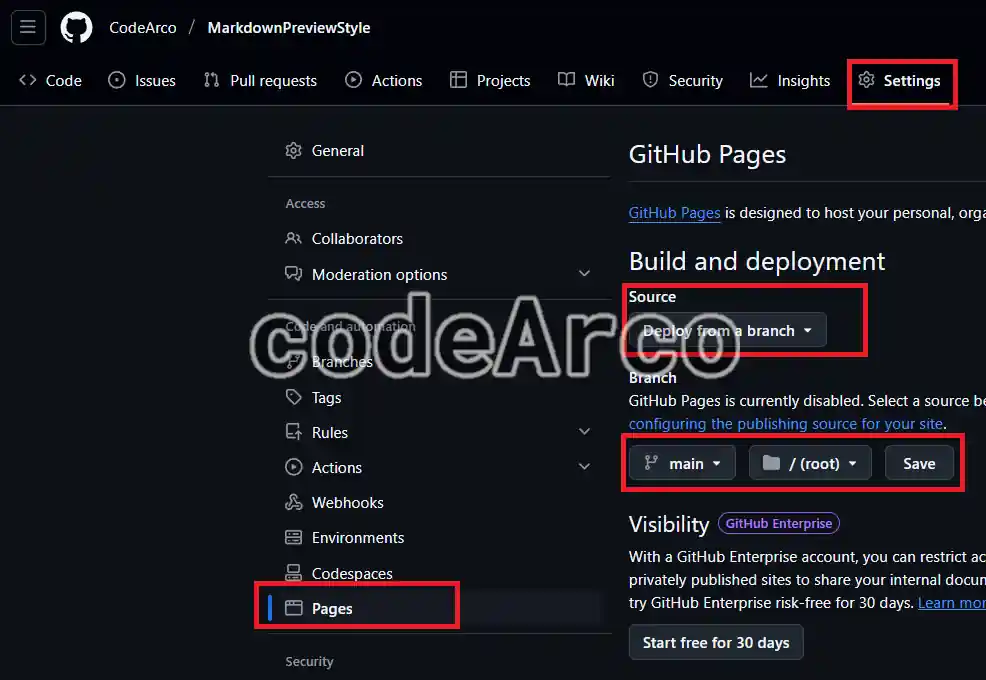Open configuring the publishing source link
This screenshot has width=986, height=680.
786,424
